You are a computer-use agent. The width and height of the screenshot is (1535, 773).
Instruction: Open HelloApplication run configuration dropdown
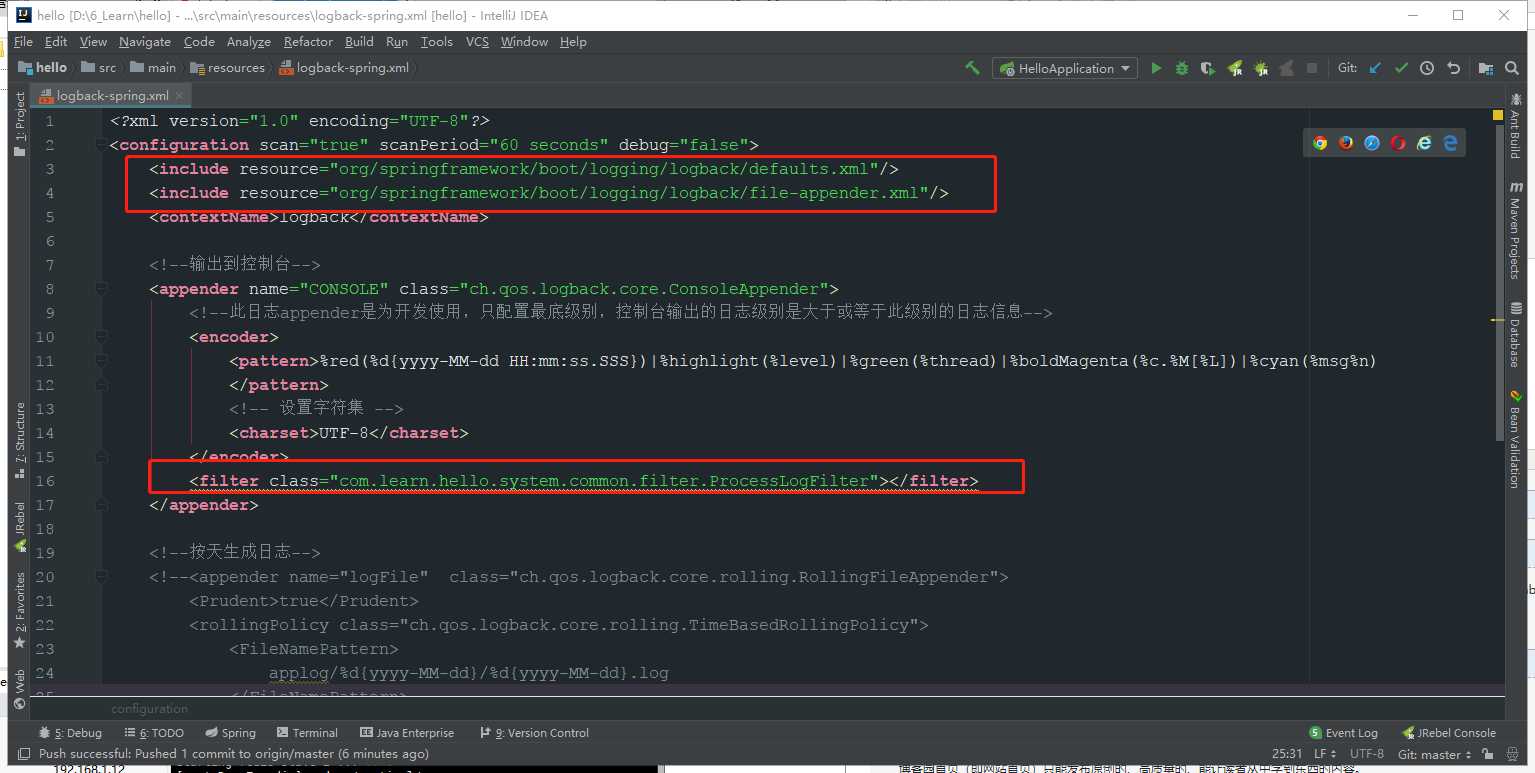[x=1064, y=68]
